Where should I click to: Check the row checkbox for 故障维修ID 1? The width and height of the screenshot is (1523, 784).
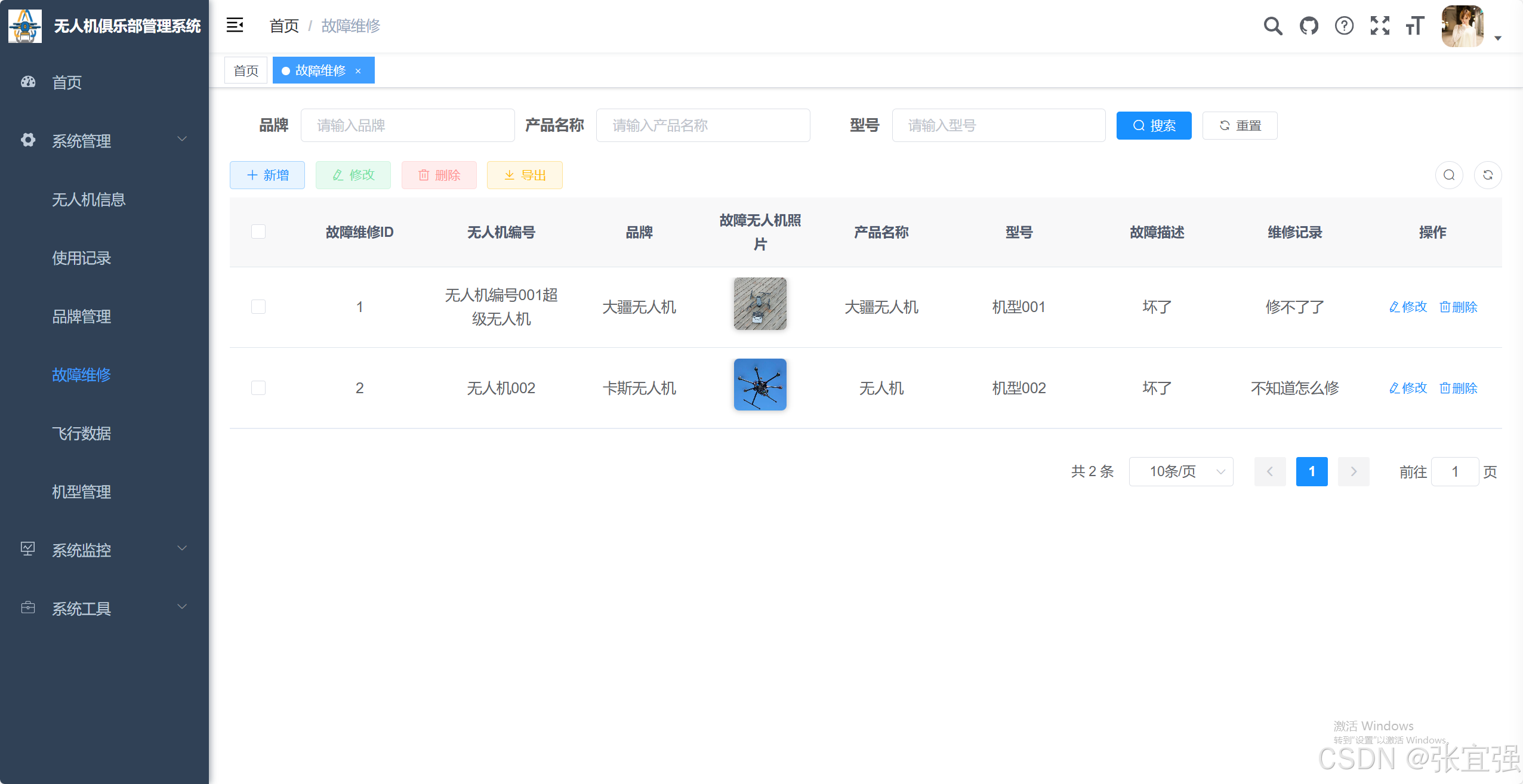pyautogui.click(x=258, y=306)
